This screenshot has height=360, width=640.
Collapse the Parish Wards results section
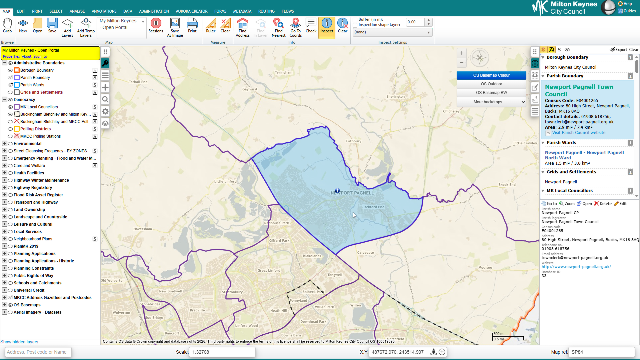tap(543, 143)
